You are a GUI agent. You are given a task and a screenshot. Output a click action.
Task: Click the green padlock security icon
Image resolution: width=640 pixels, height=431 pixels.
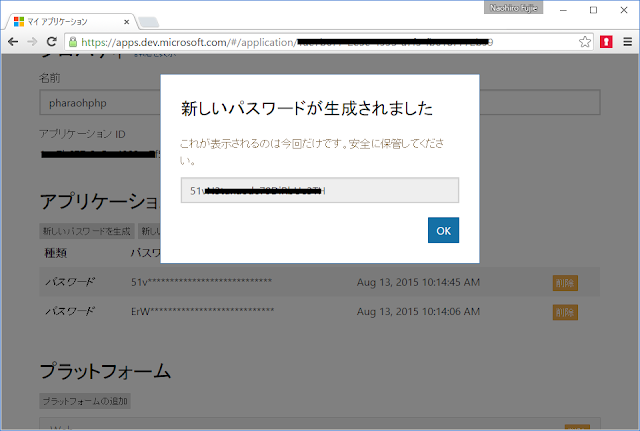tap(73, 42)
